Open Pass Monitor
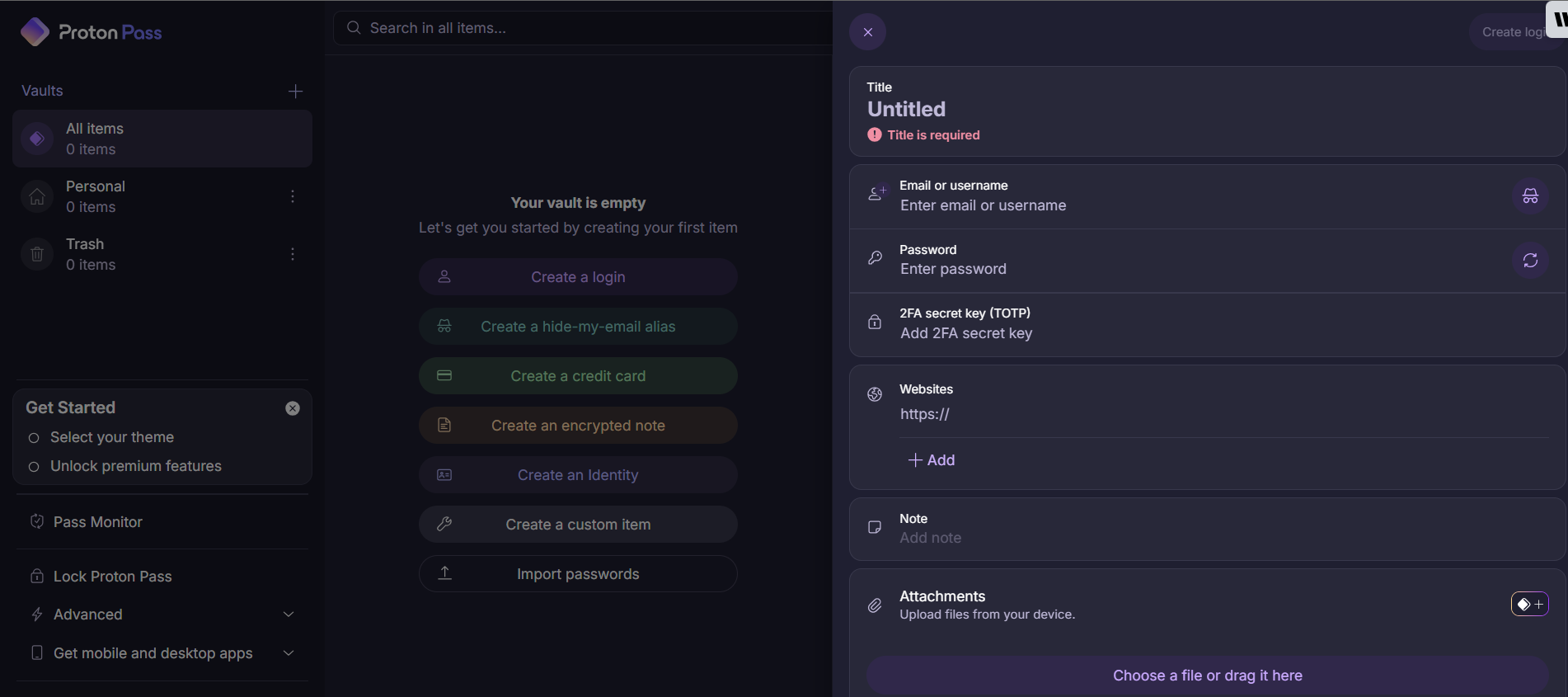 pyautogui.click(x=97, y=522)
